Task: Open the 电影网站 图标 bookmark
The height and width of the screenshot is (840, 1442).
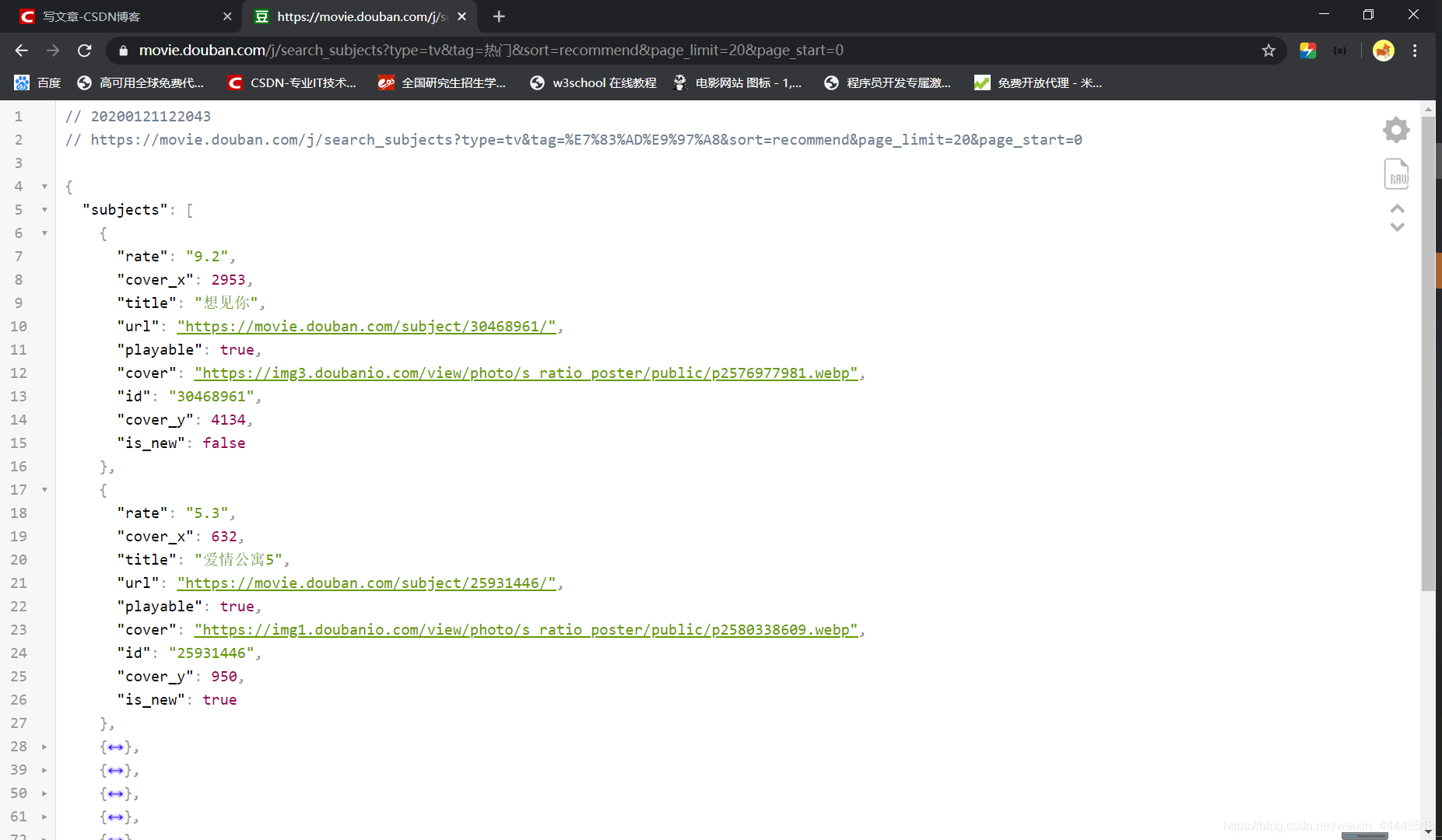Action: [x=737, y=82]
